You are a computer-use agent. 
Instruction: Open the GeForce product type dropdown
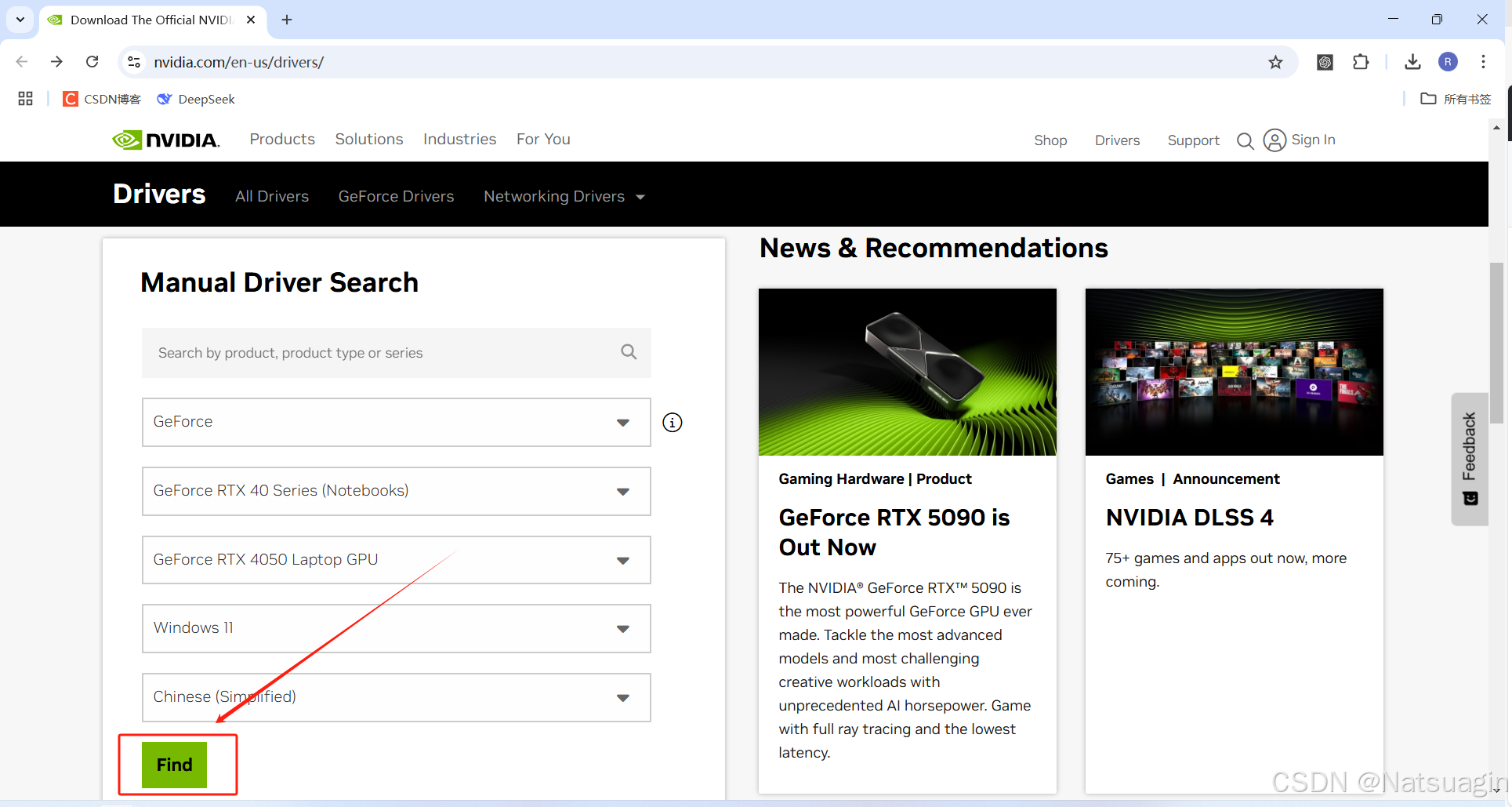tap(396, 422)
